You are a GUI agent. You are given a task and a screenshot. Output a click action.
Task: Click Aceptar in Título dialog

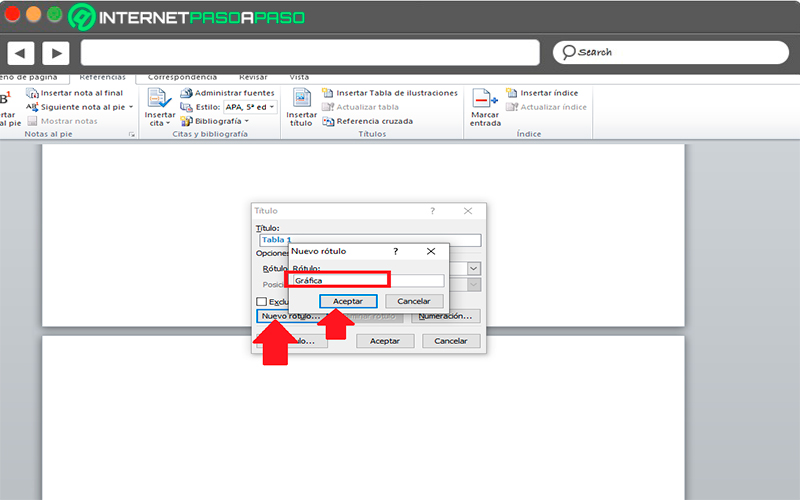pos(385,341)
